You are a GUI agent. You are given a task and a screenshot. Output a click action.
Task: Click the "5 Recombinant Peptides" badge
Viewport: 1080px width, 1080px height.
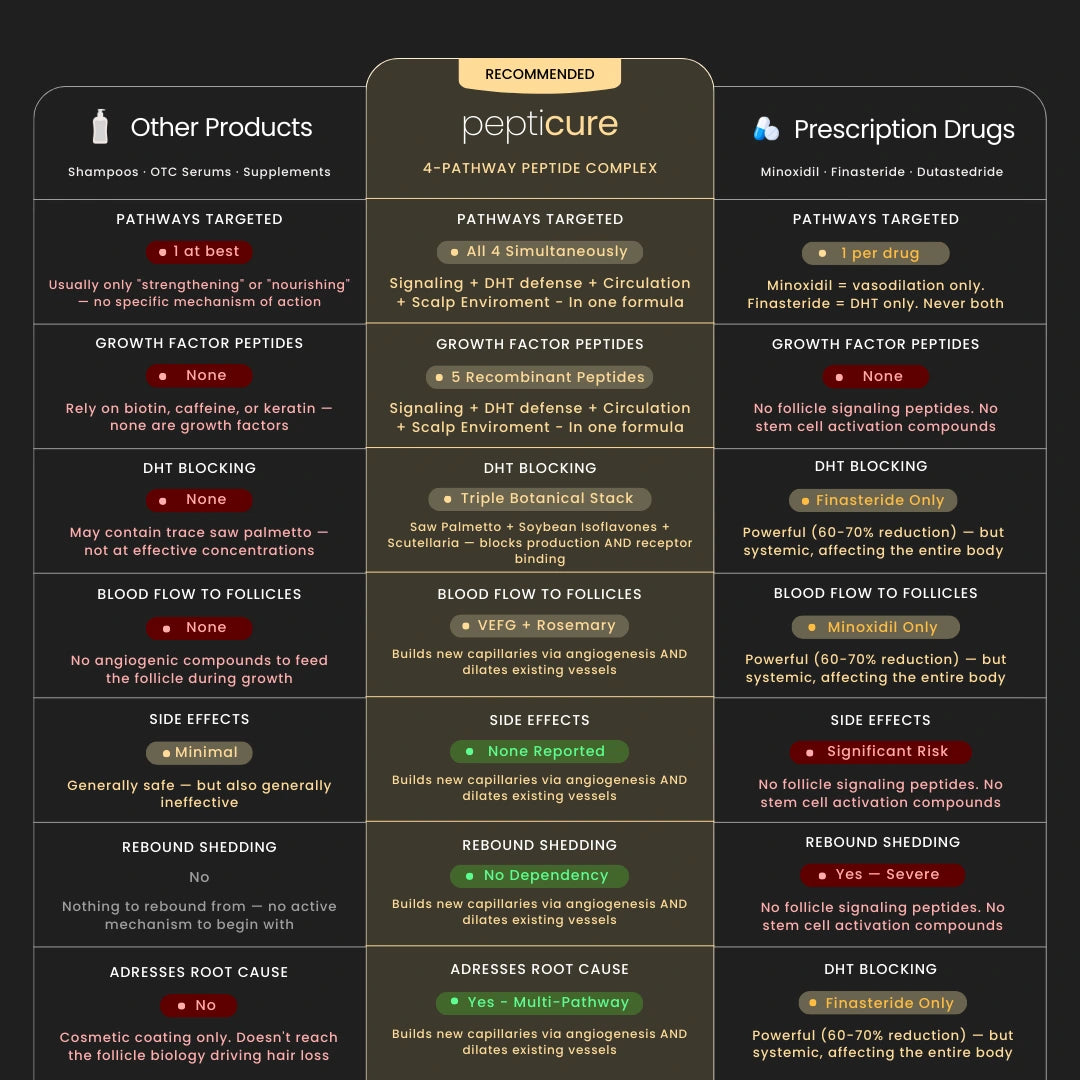point(540,377)
